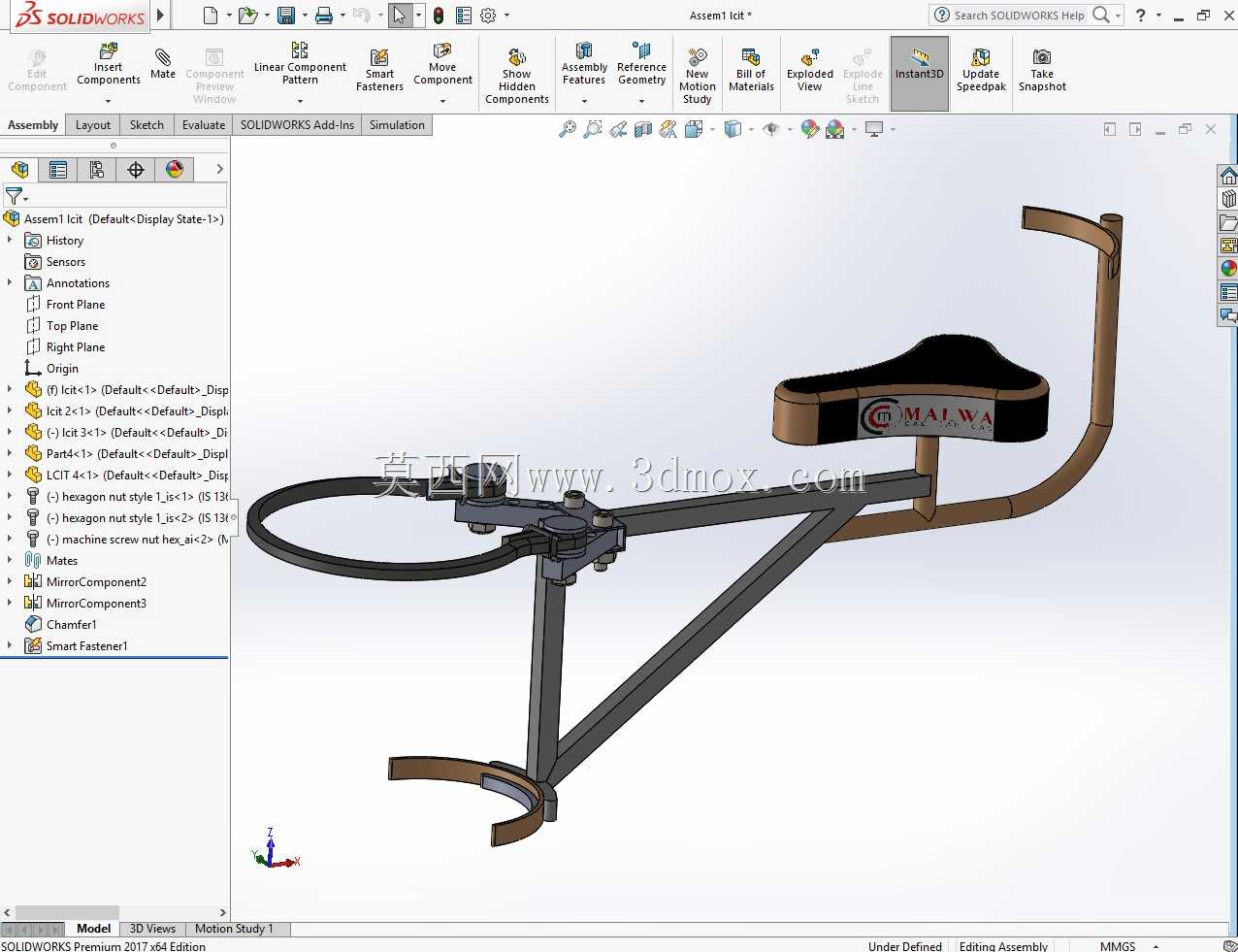The width and height of the screenshot is (1238, 952).
Task: Open DisplayManager colored sphere tab
Action: pos(175,170)
